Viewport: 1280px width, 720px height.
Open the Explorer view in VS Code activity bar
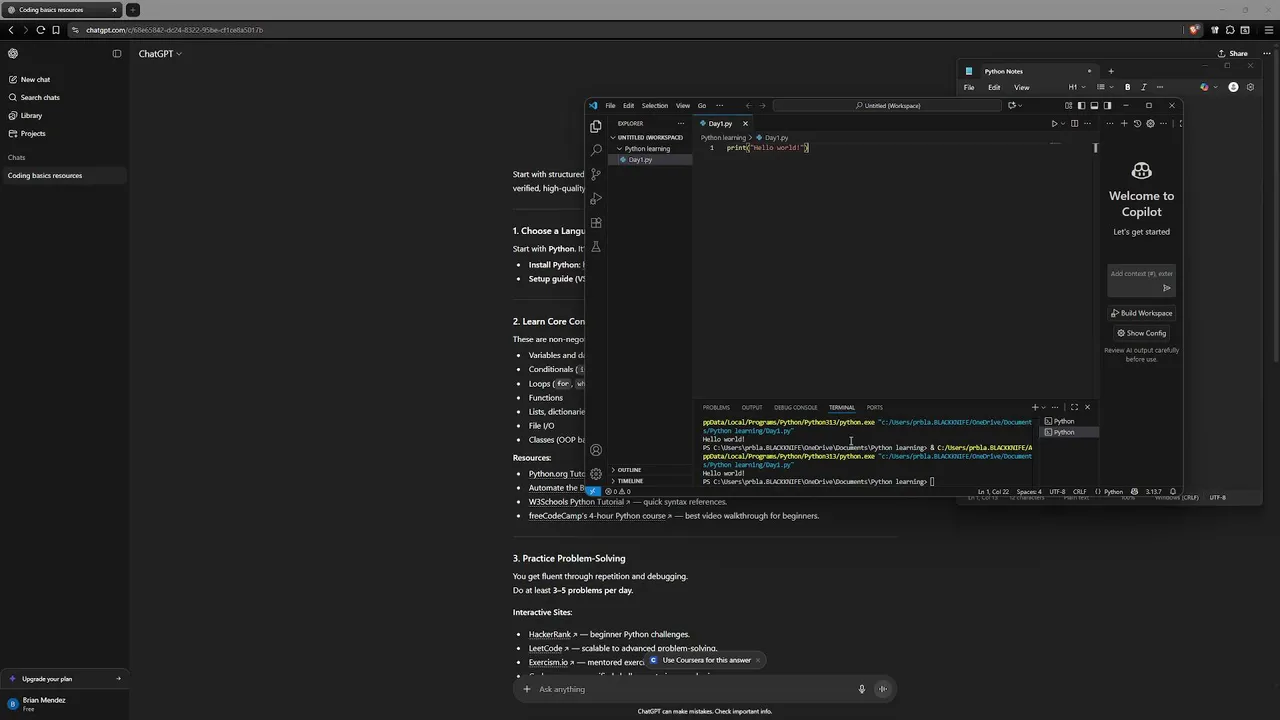(x=596, y=126)
